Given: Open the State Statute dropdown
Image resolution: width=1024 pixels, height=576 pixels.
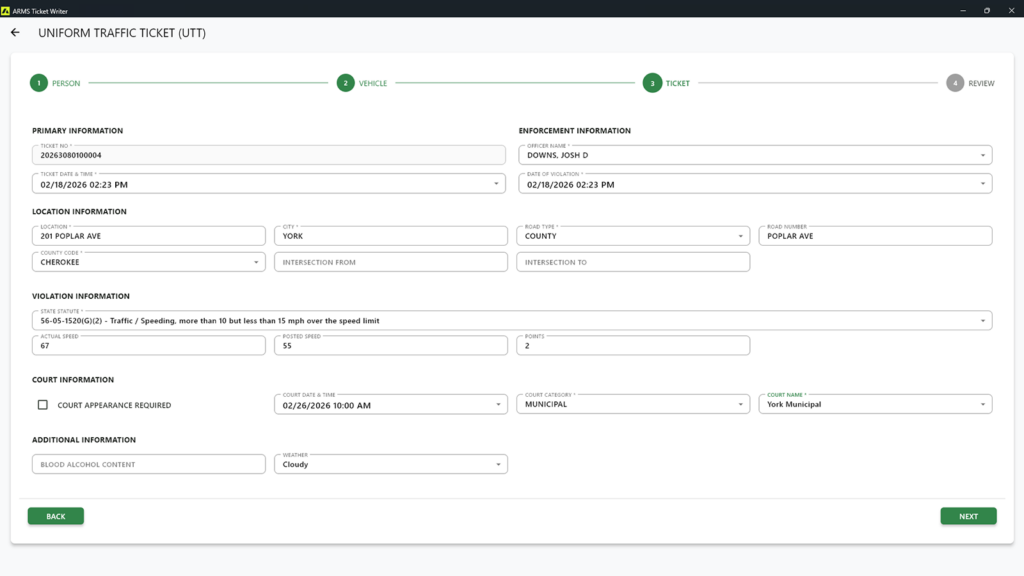Looking at the screenshot, I should [x=984, y=320].
